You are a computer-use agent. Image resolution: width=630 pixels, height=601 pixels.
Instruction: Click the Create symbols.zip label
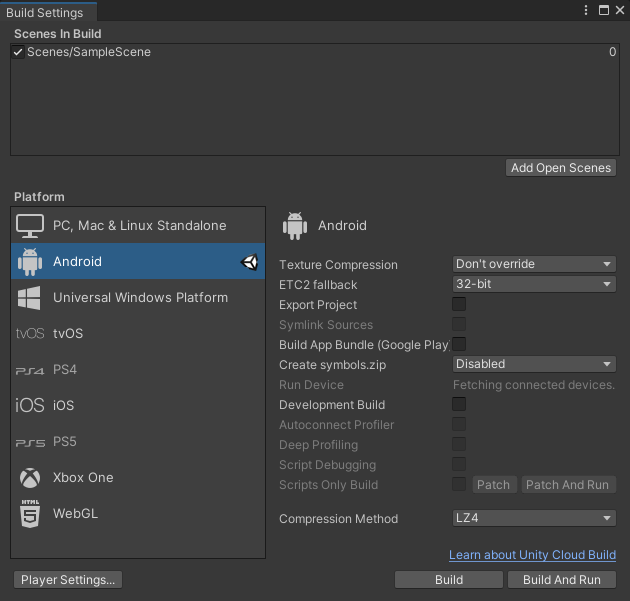click(333, 365)
